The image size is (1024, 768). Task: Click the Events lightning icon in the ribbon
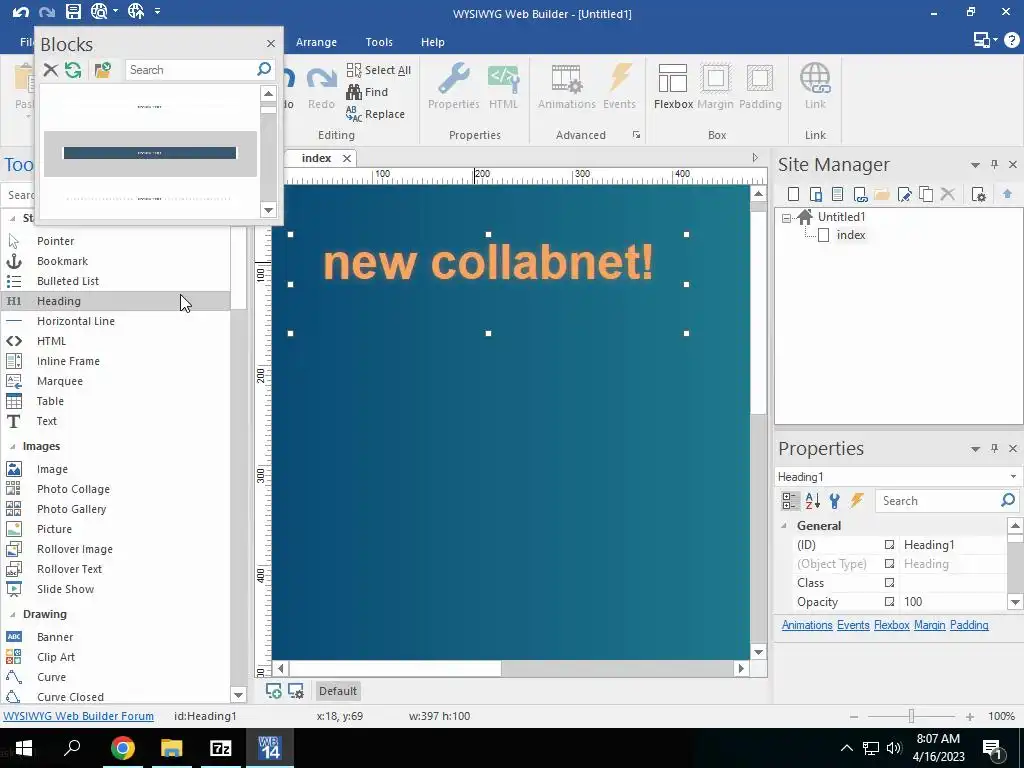click(x=619, y=87)
